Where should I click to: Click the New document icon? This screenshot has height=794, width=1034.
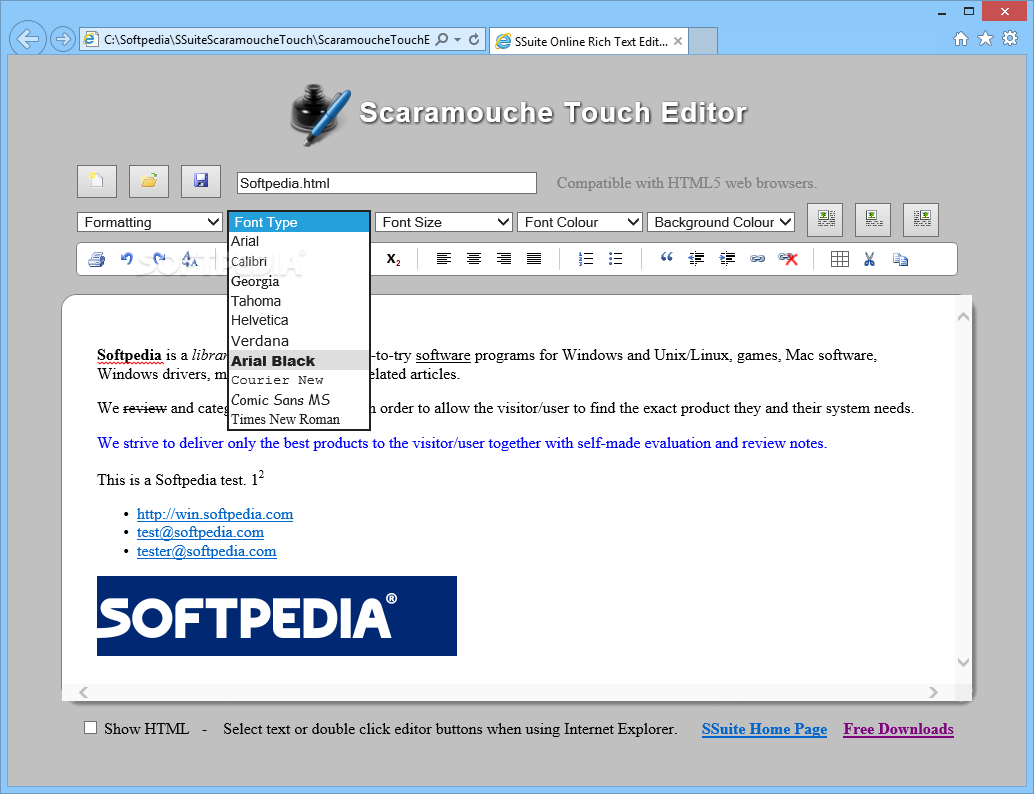(97, 181)
